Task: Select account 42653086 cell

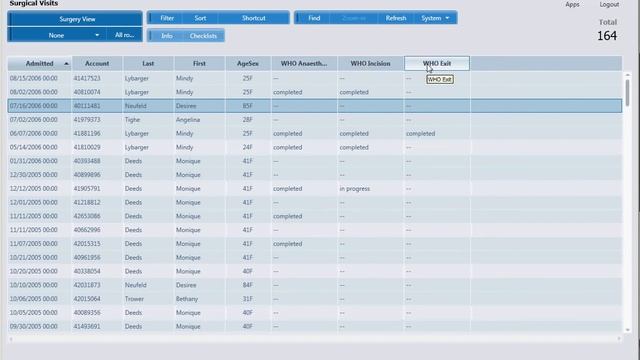Action: [97, 216]
